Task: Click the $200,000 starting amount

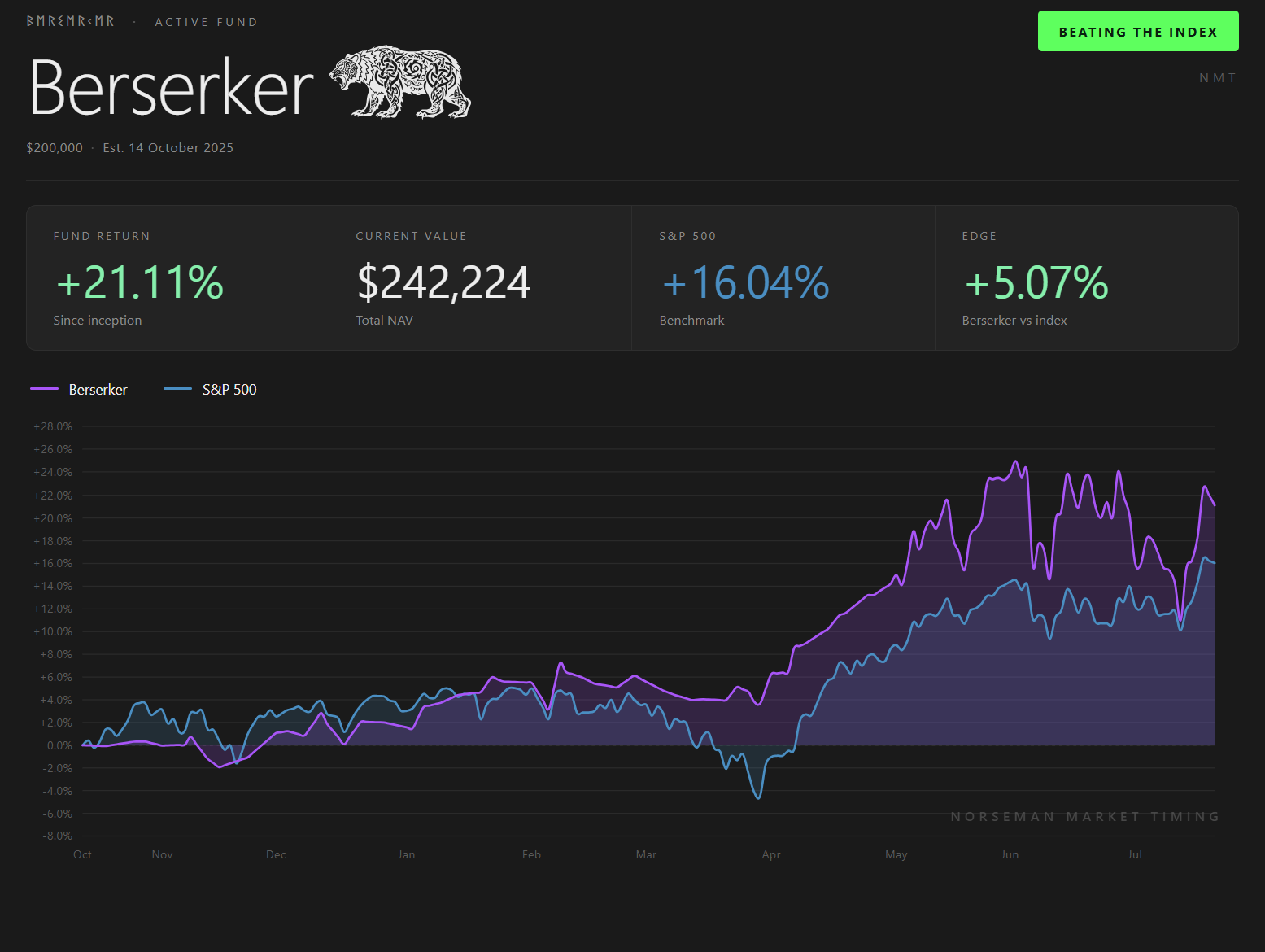Action: [55, 147]
